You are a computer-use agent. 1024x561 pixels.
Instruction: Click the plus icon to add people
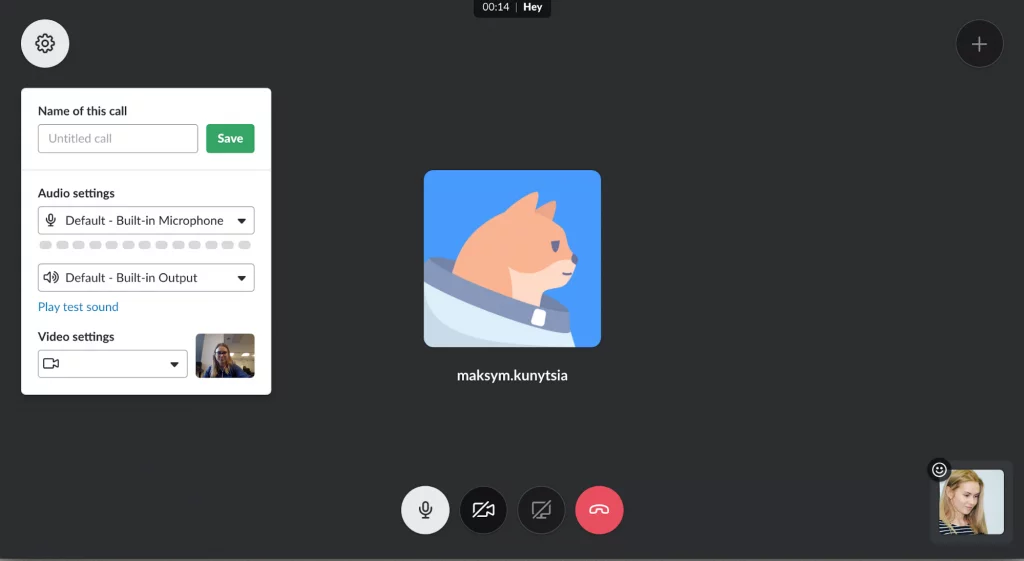[979, 44]
